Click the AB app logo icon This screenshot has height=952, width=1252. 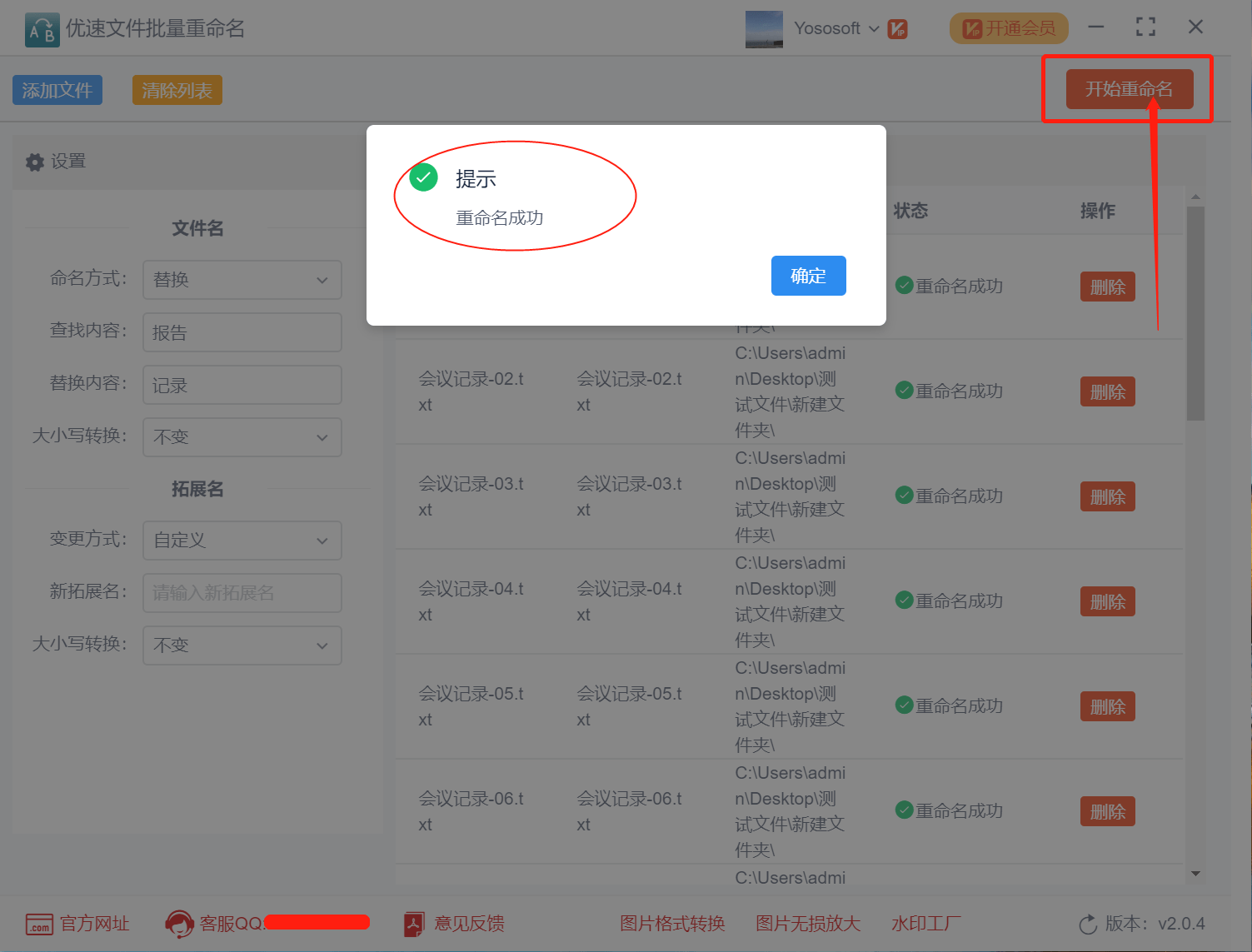42,28
